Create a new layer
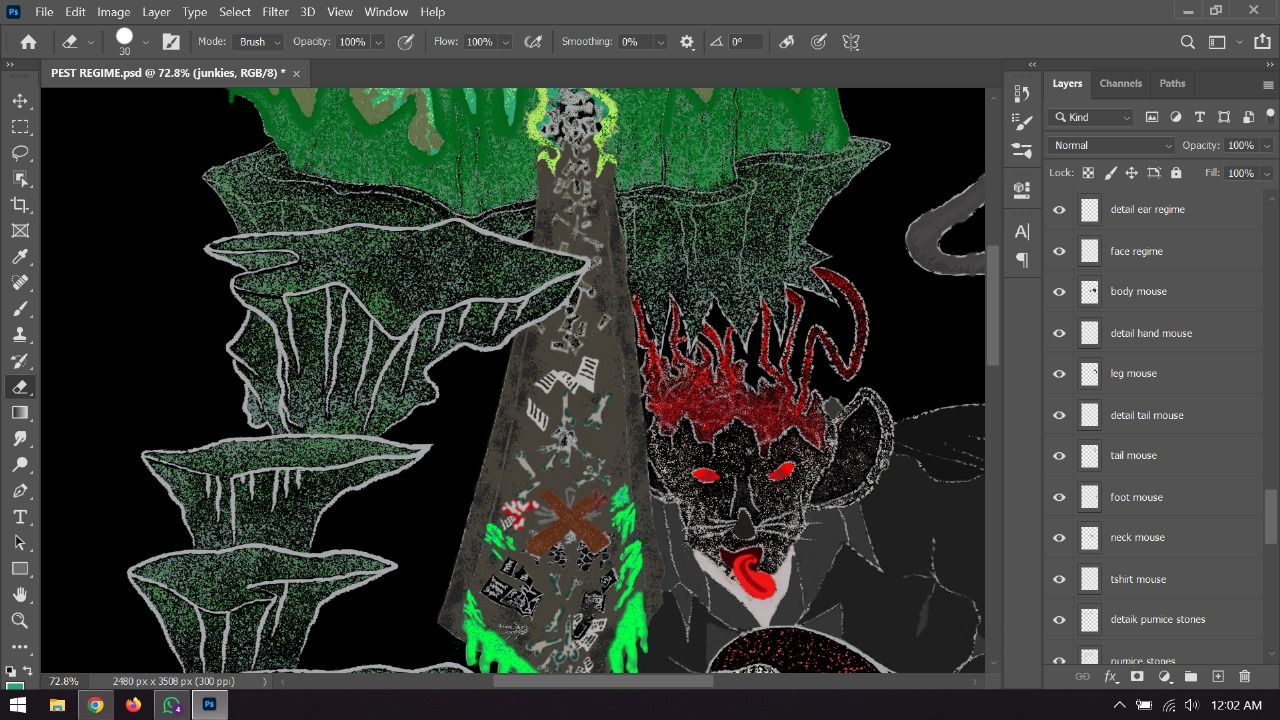Screen dimensions: 1280x720 point(1218,677)
